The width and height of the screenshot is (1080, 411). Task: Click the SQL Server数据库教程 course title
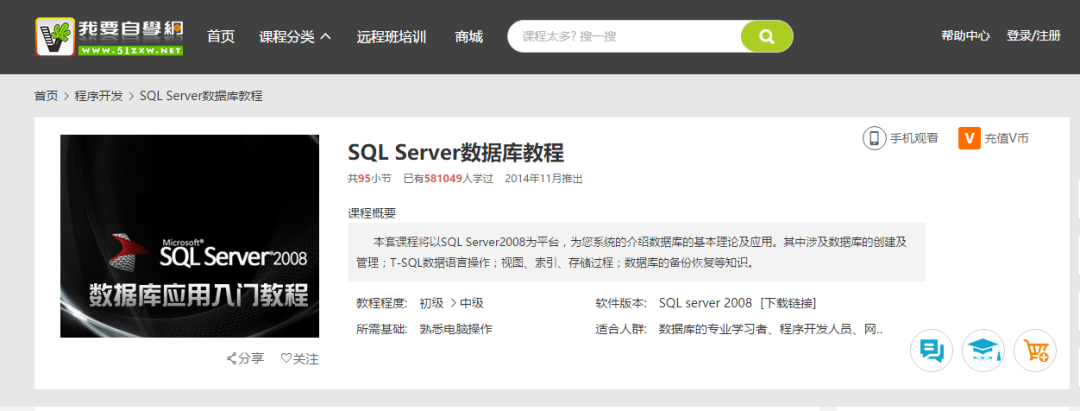pyautogui.click(x=456, y=152)
